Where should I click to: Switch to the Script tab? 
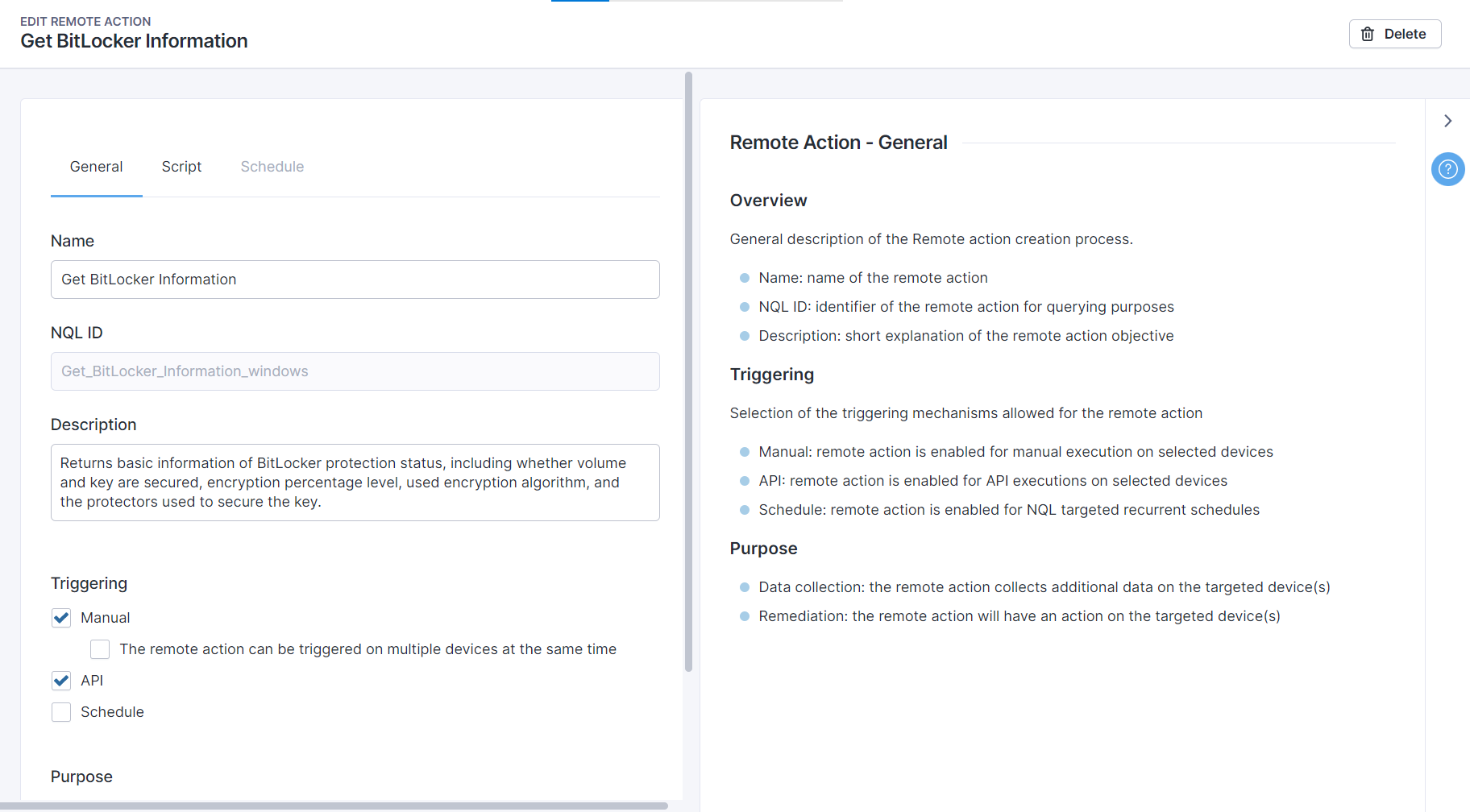[181, 167]
